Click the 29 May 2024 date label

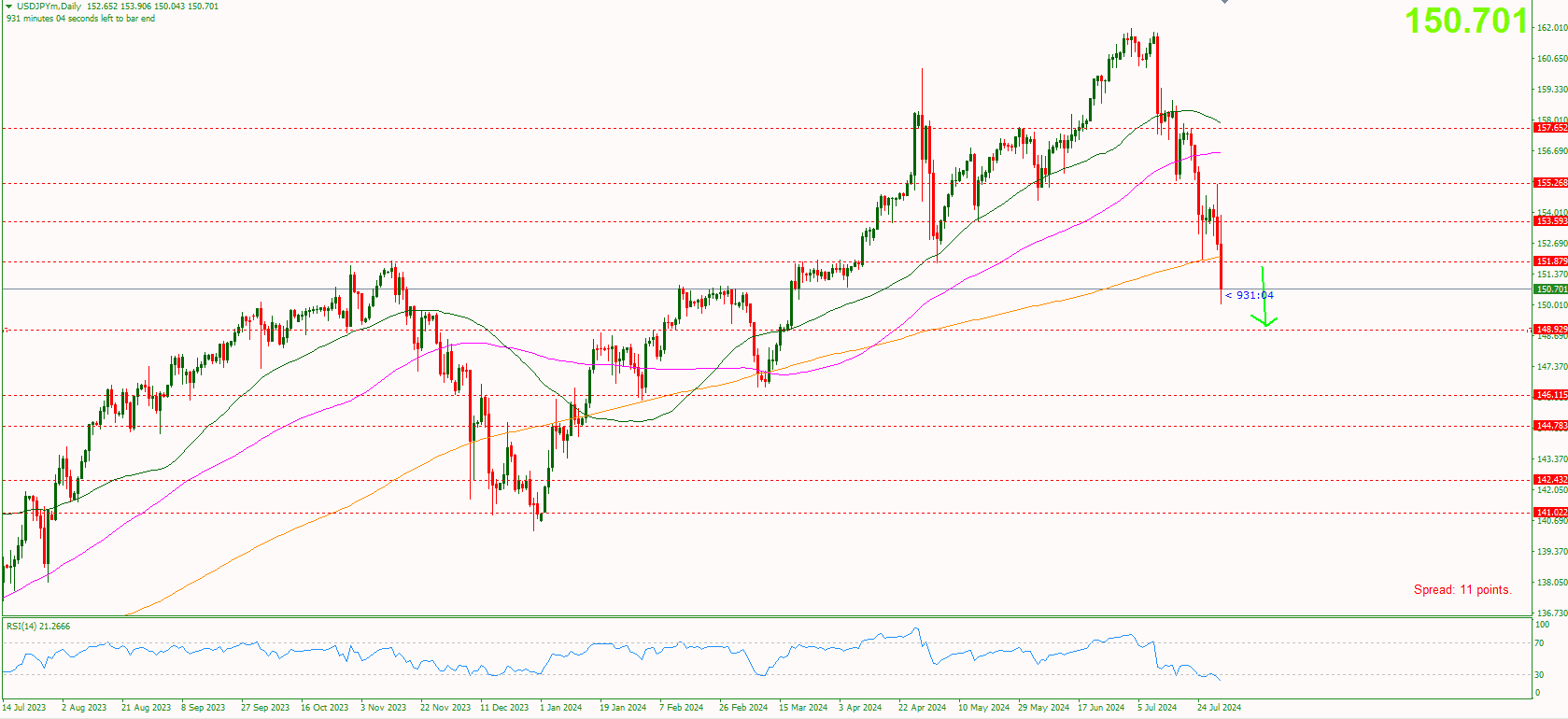1044,708
